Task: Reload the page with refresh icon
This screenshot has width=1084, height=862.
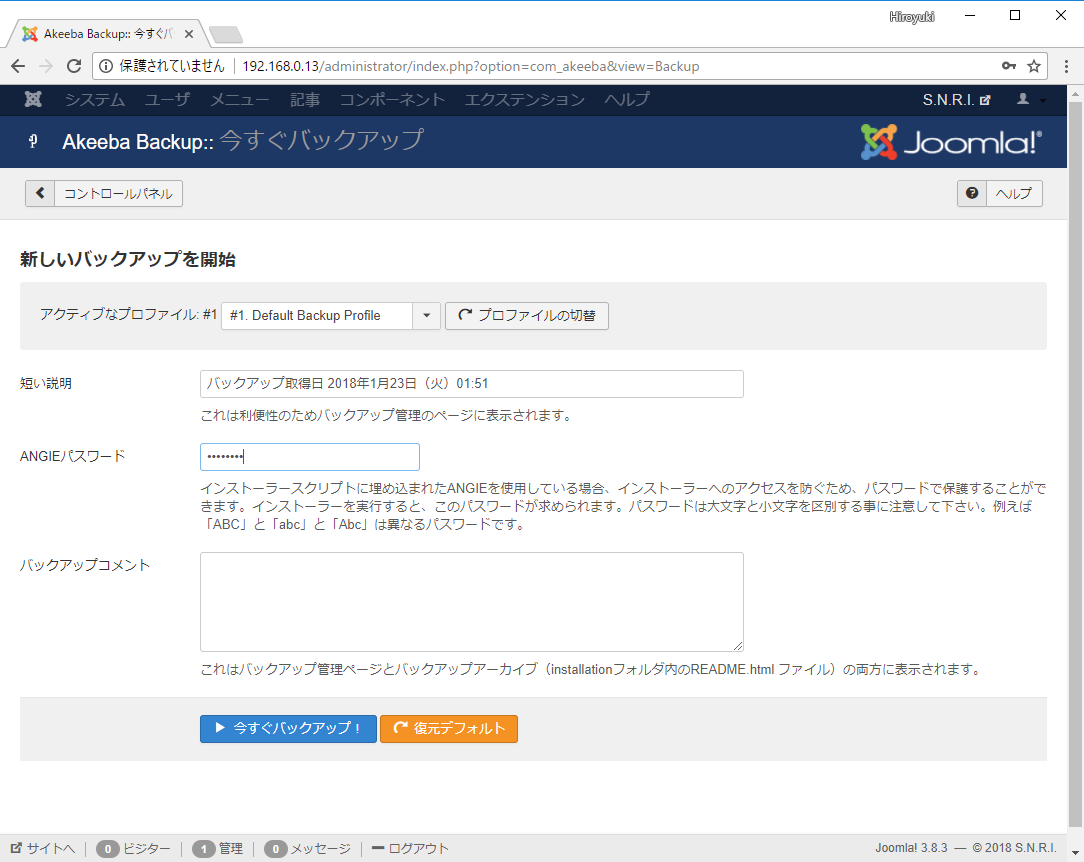Action: pyautogui.click(x=74, y=66)
